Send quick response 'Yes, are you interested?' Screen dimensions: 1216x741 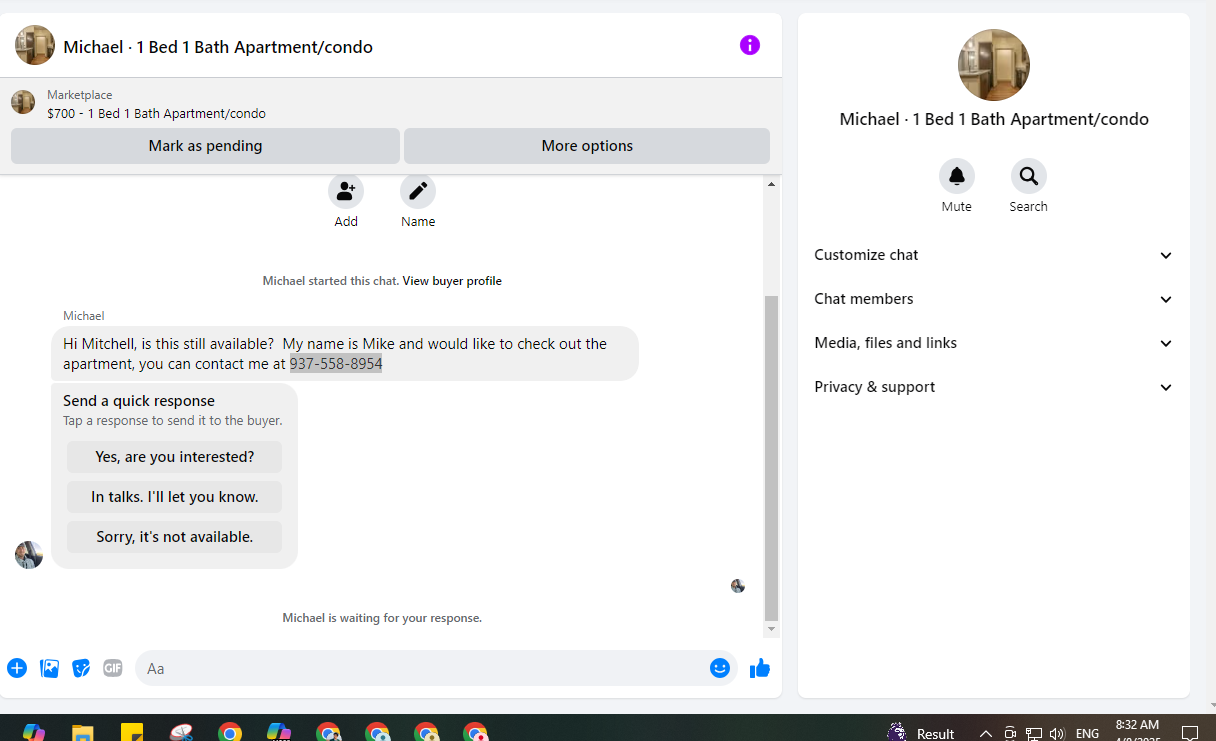[x=175, y=457]
